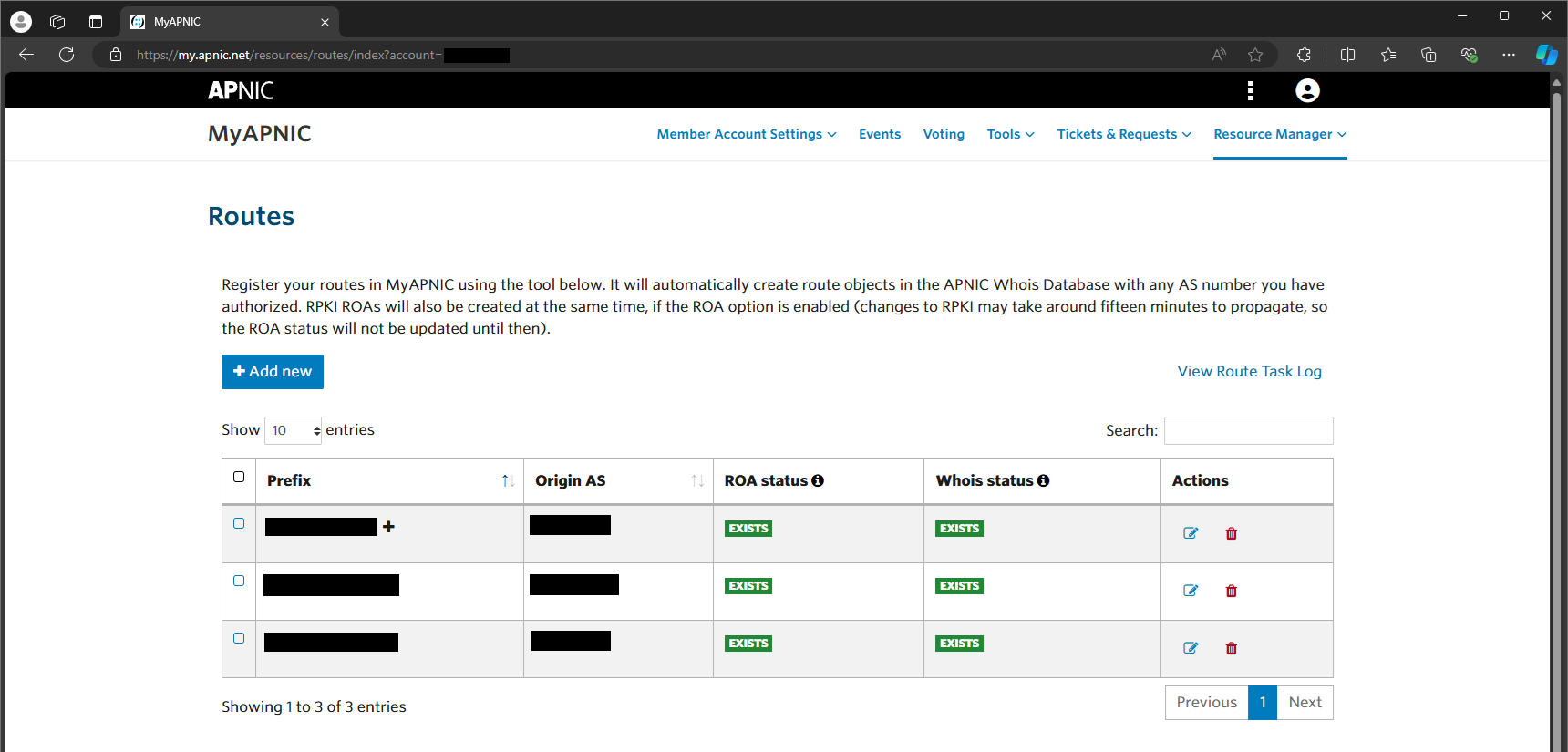Open the APNIC header kebab menu
1568x752 pixels.
tap(1250, 90)
